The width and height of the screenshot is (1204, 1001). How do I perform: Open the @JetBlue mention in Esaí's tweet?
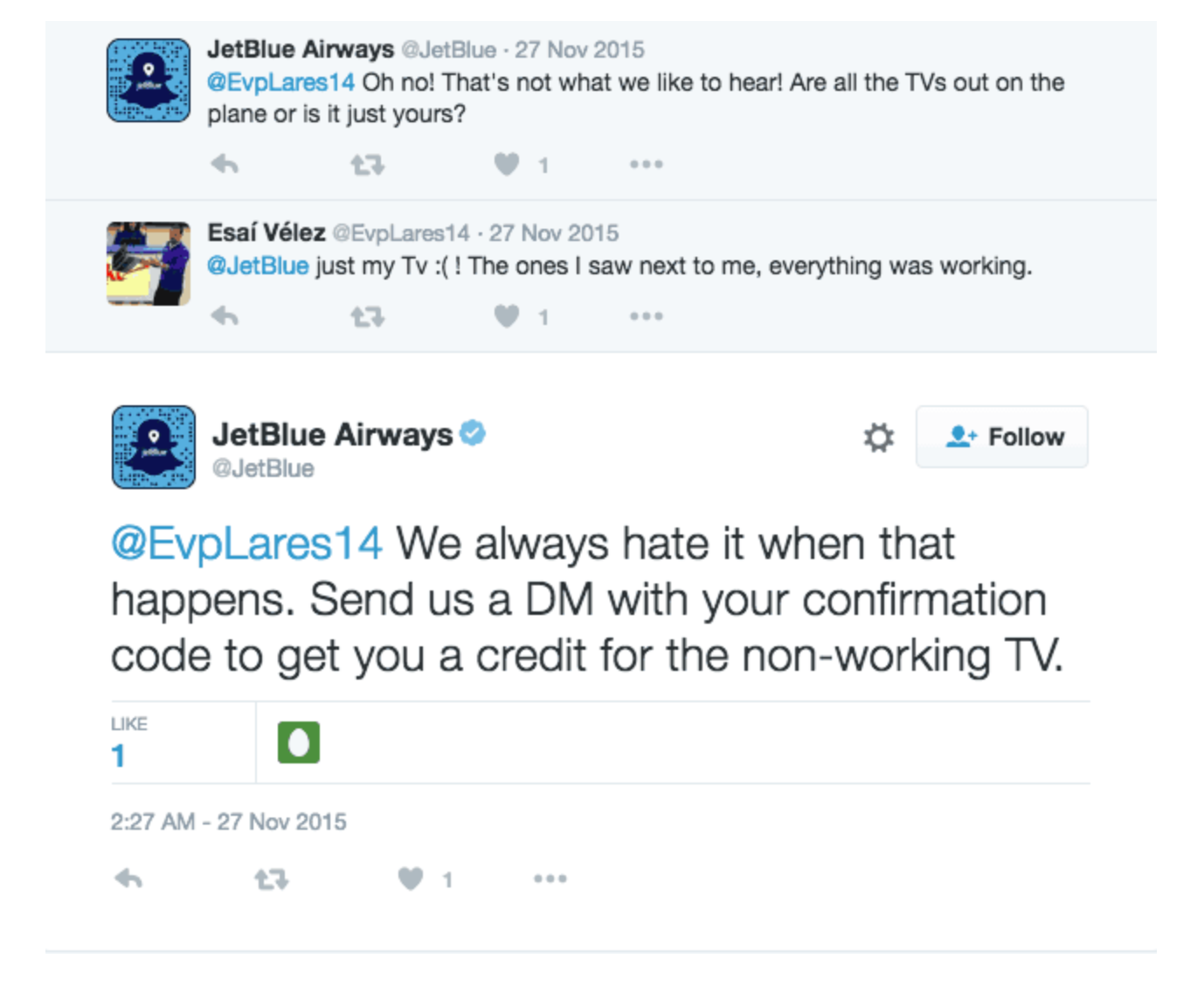258,266
